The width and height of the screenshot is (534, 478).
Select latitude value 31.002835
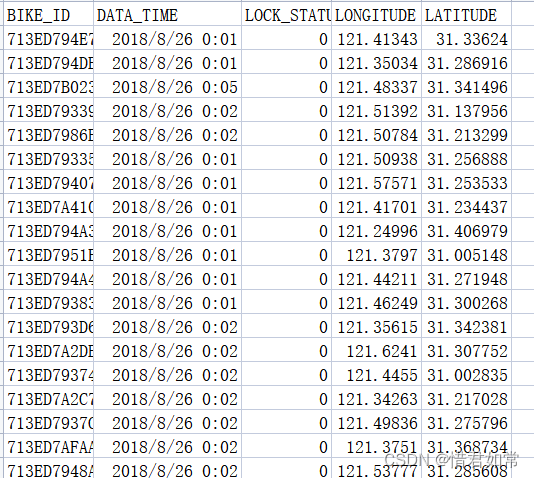pyautogui.click(x=467, y=374)
